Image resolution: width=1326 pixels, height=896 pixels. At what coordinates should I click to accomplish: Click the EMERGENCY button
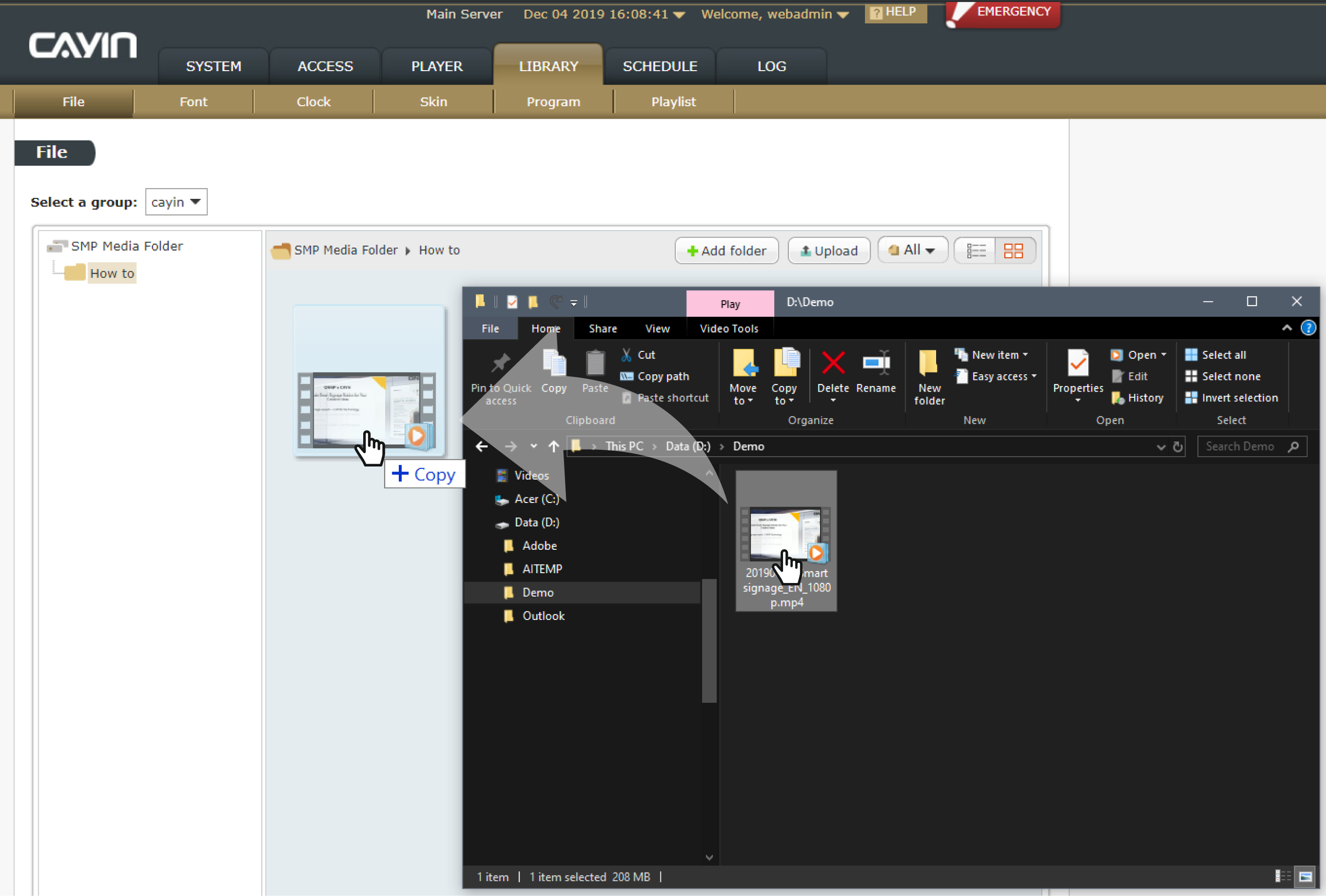tap(1003, 14)
